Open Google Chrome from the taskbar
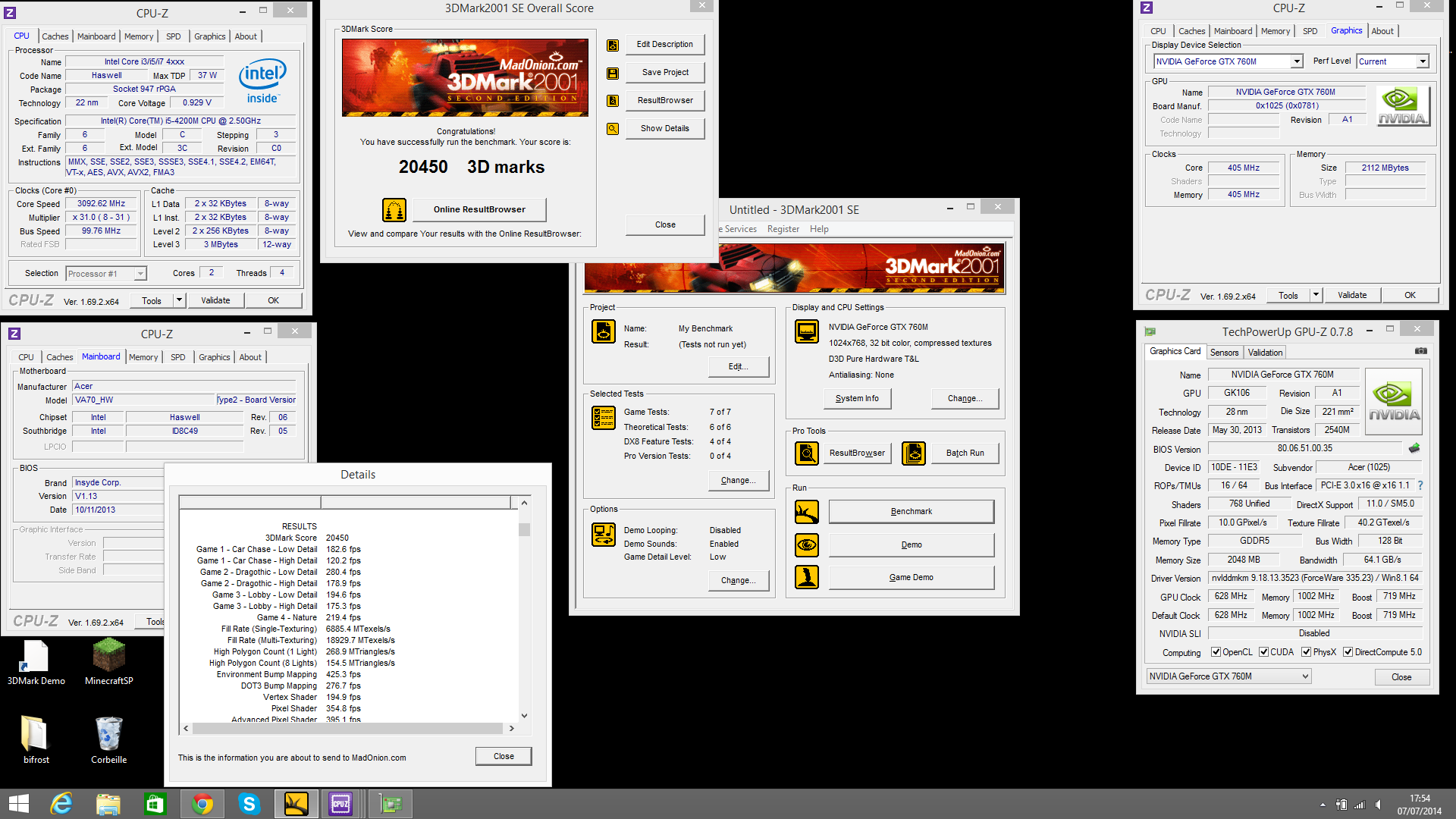 pyautogui.click(x=202, y=804)
